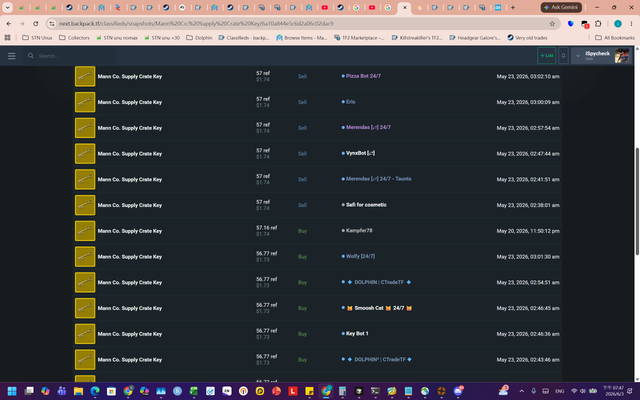Image resolution: width=640 pixels, height=400 pixels.
Task: Open the key icon in the Key Bot 1 row
Action: point(85,333)
